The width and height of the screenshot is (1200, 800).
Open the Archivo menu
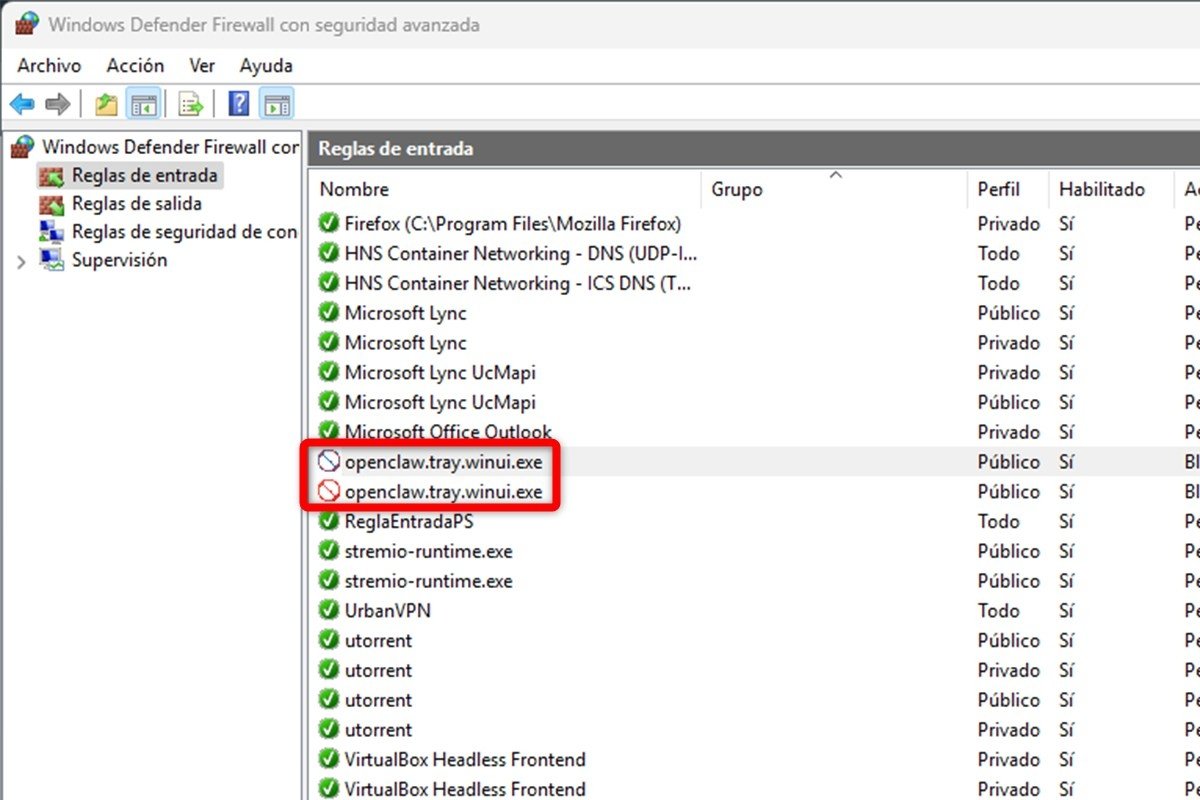tap(49, 66)
